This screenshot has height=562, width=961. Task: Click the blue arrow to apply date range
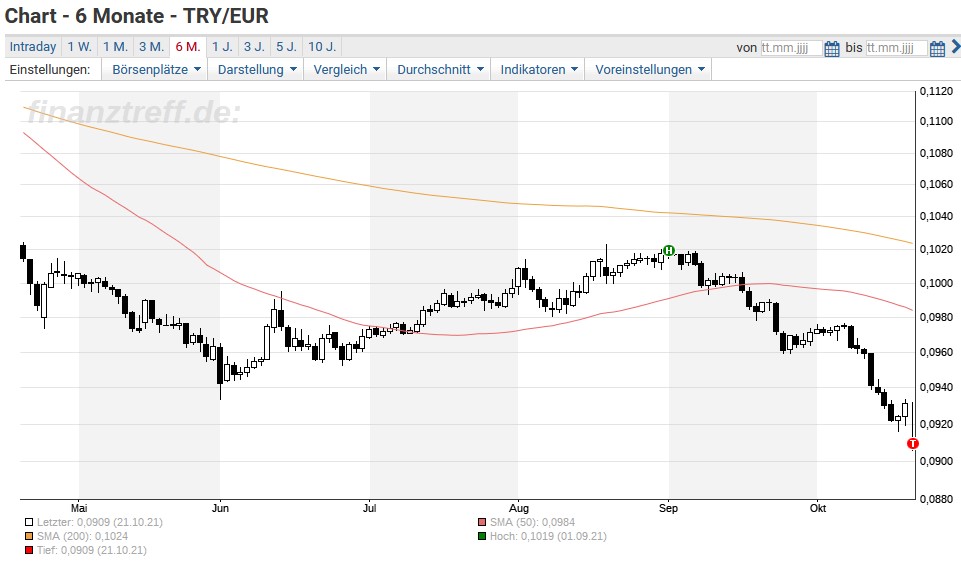[x=955, y=47]
